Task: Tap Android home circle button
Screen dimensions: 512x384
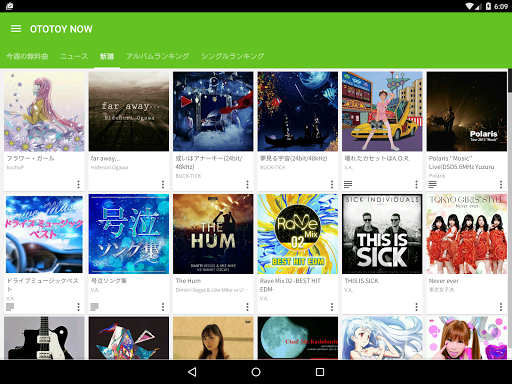Action: coord(256,372)
